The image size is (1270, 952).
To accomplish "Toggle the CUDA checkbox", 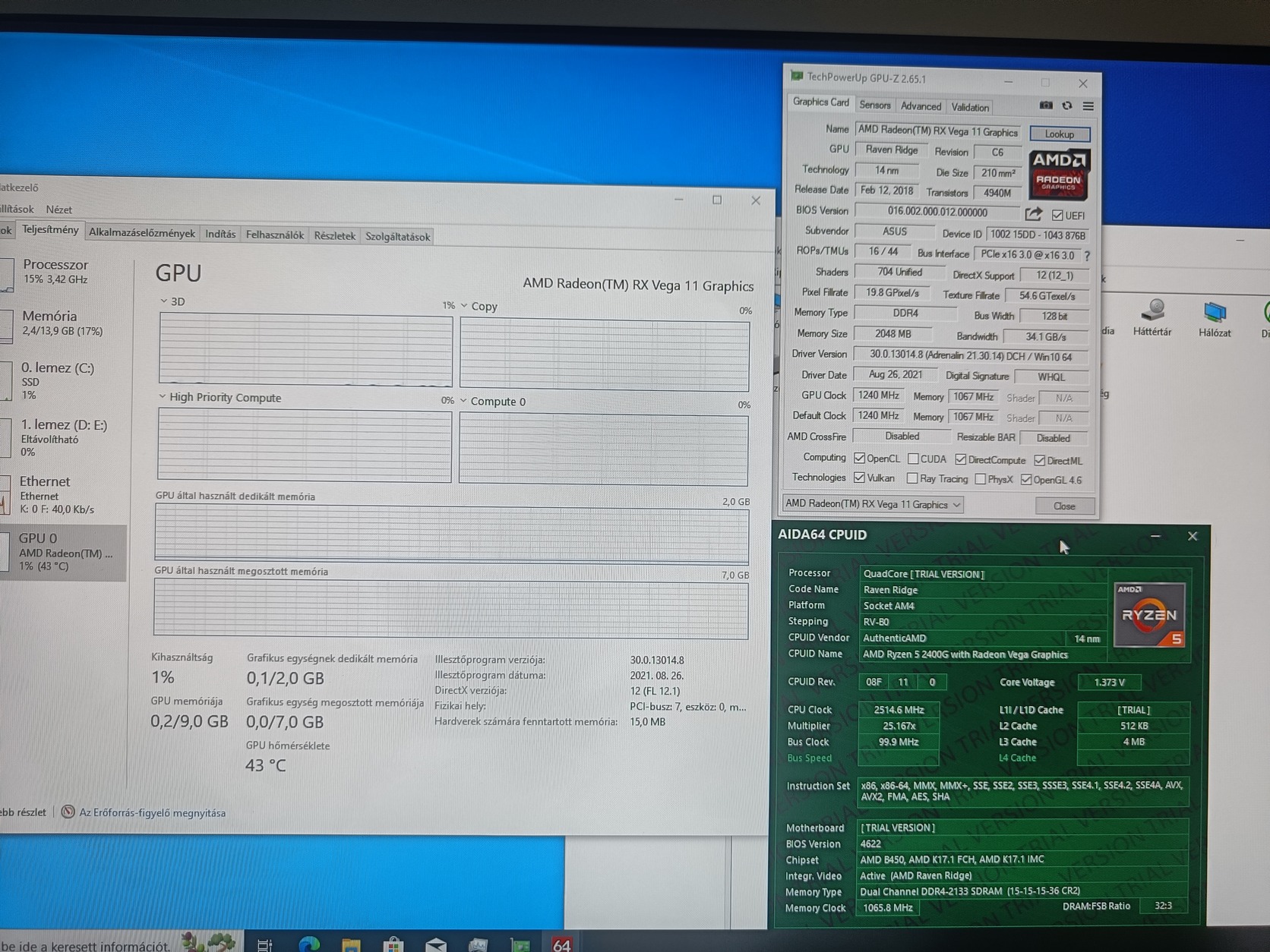I will pyautogui.click(x=914, y=459).
